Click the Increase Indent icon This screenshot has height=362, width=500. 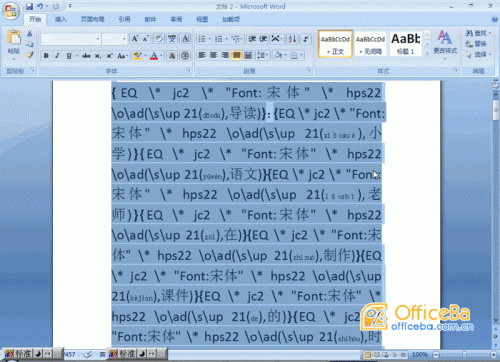click(x=263, y=39)
